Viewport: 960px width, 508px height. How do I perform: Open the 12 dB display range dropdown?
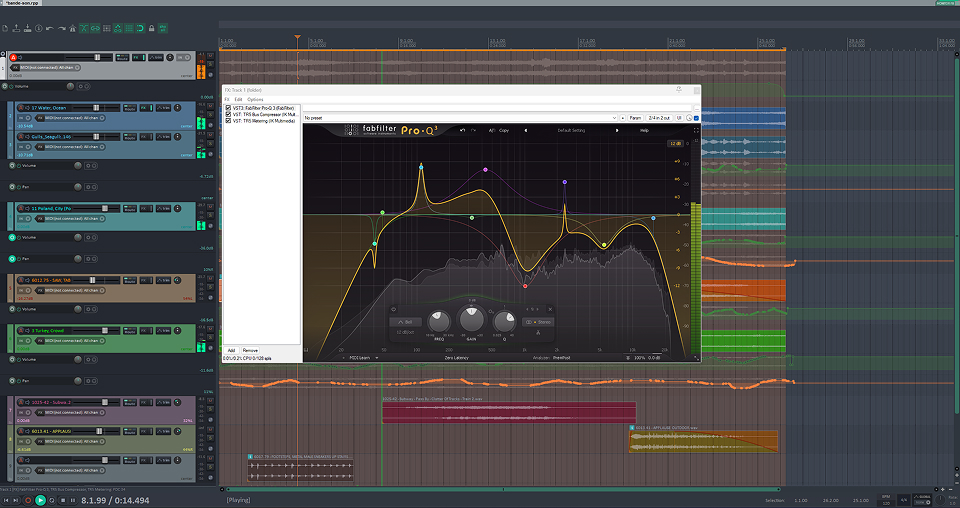pos(675,143)
